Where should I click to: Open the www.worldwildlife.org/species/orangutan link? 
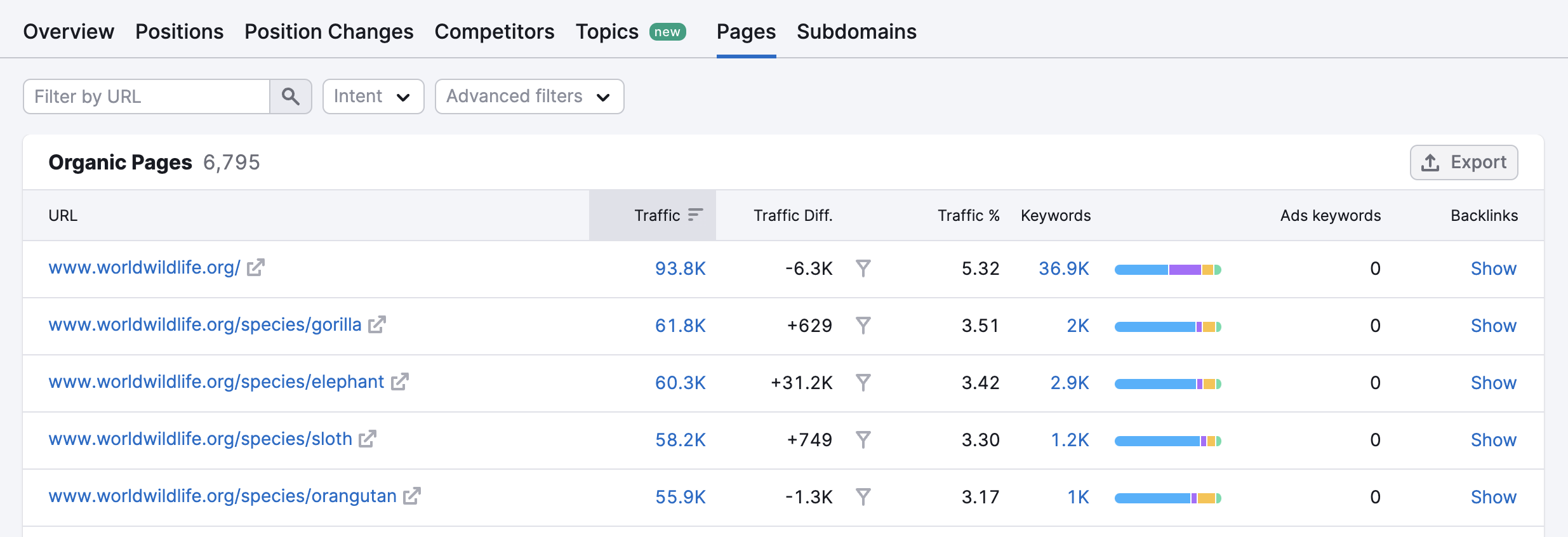(x=222, y=496)
